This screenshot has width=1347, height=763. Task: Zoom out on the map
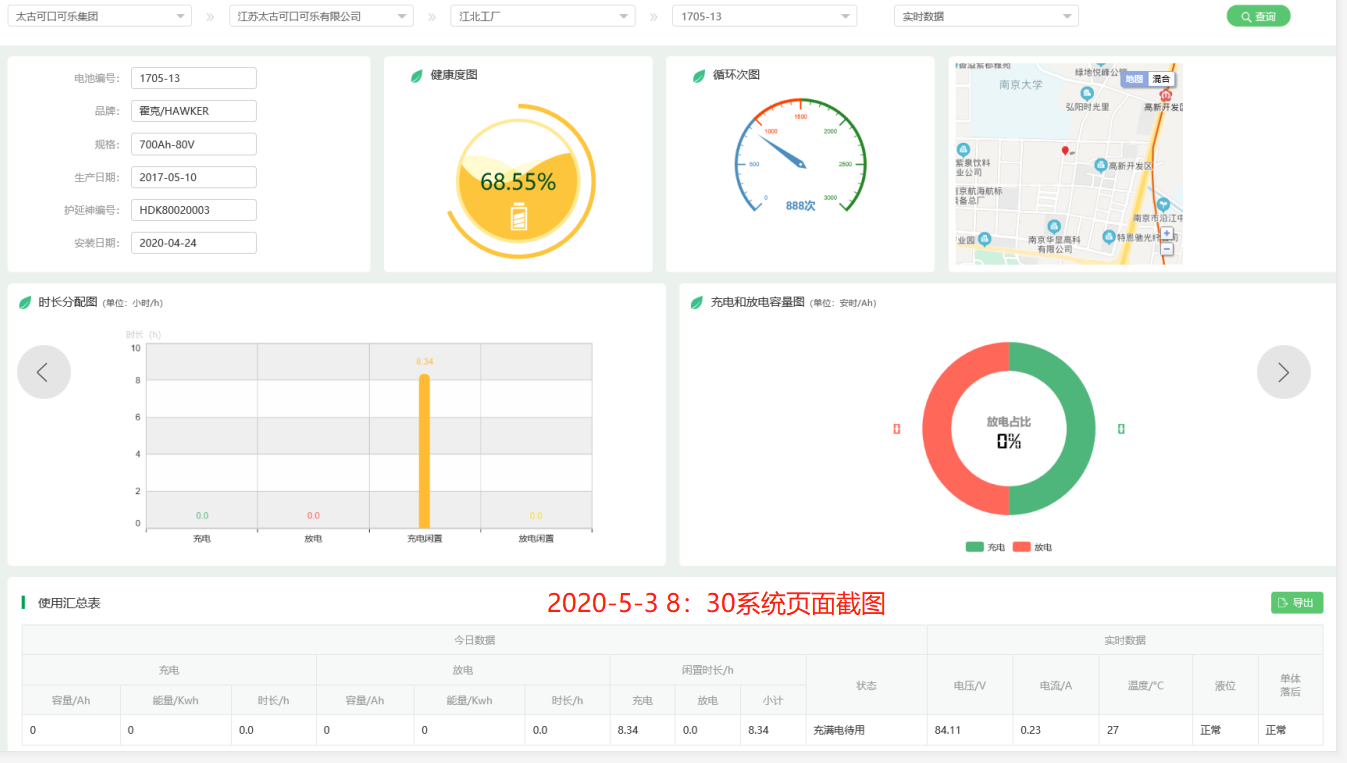(x=1166, y=247)
